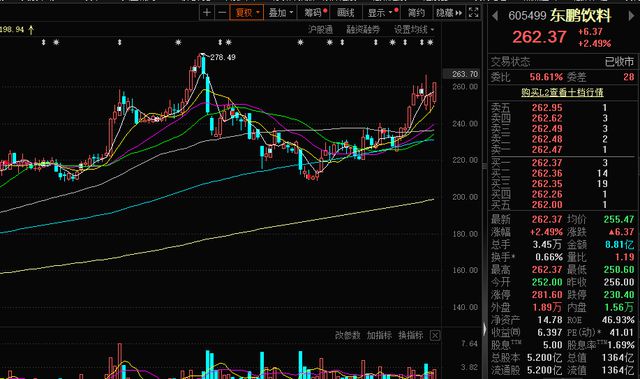Enter fullscreen chart mode via the corner icon

tap(473, 13)
